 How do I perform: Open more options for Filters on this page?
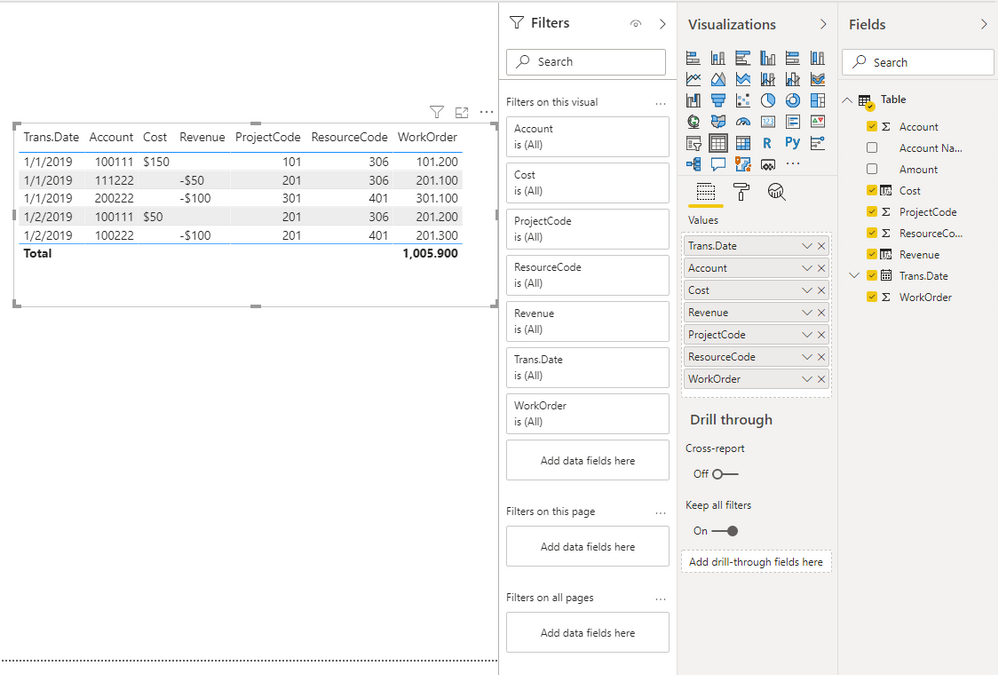coord(661,513)
